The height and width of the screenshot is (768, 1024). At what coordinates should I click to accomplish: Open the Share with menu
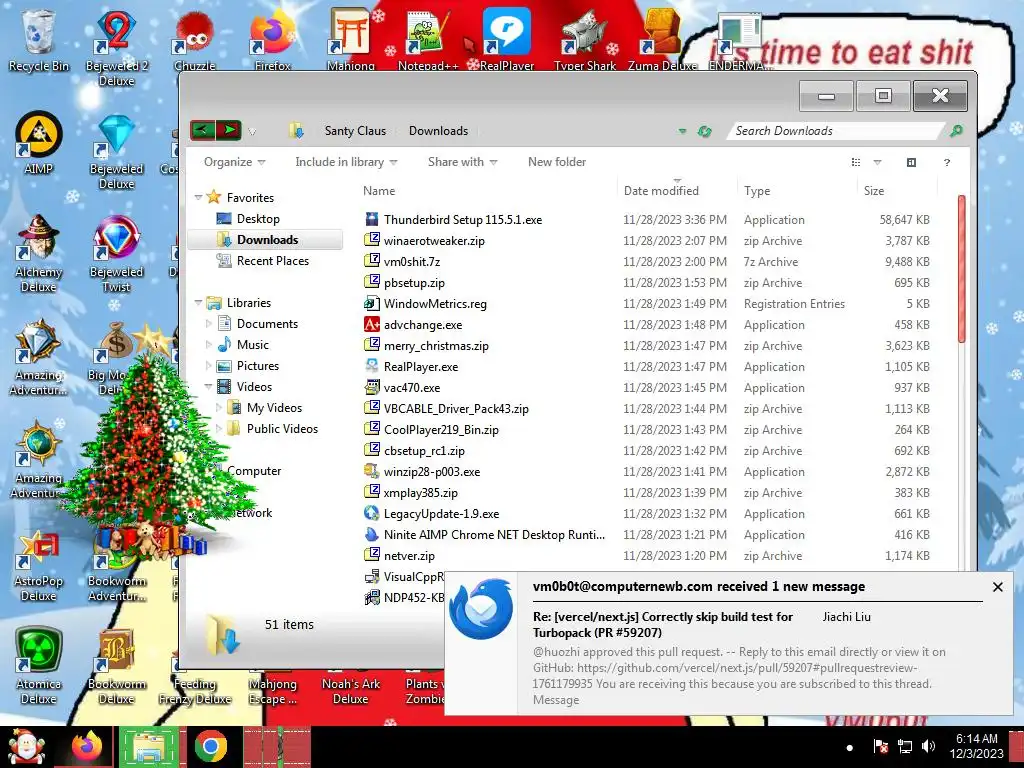(x=462, y=162)
